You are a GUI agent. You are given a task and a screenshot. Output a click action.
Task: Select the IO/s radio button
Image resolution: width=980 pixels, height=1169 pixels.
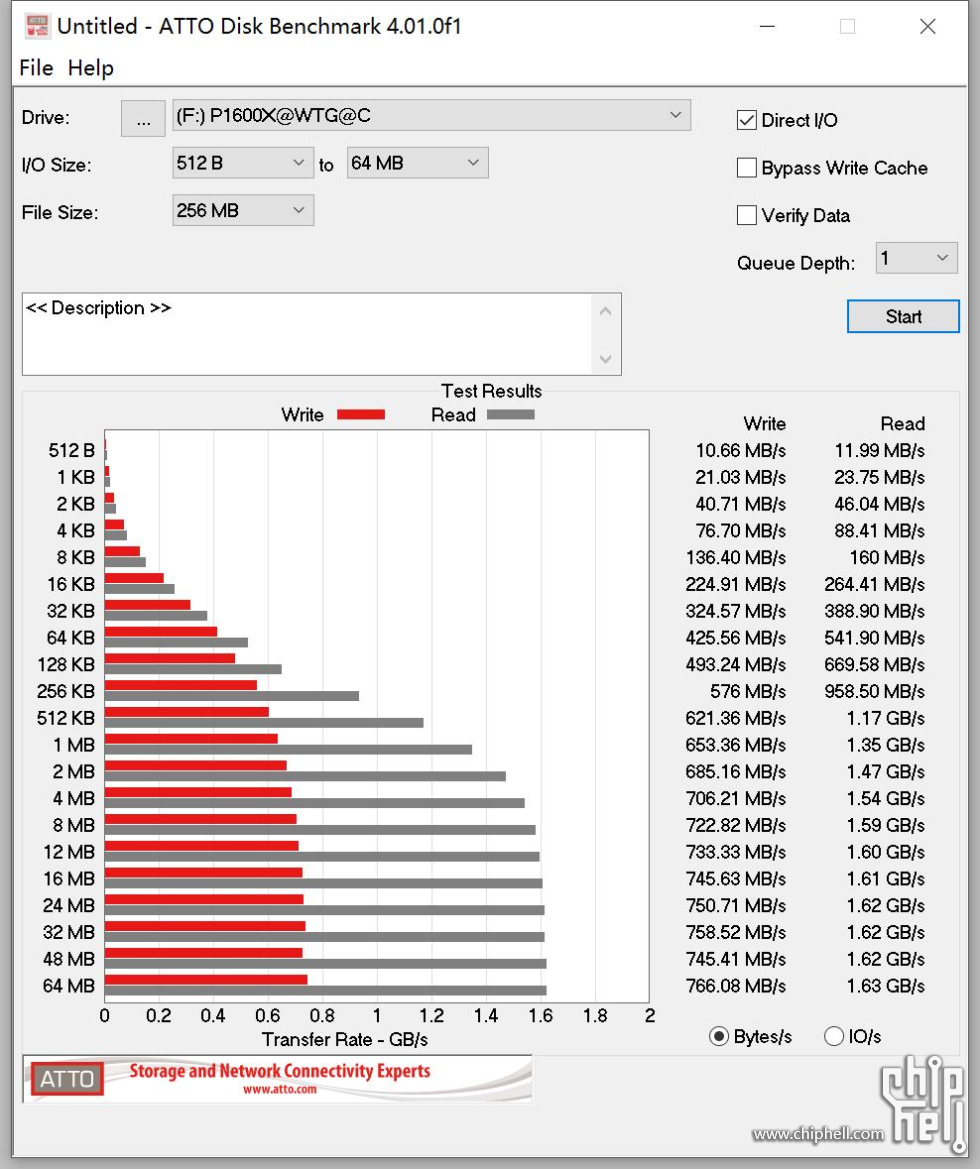(834, 1036)
